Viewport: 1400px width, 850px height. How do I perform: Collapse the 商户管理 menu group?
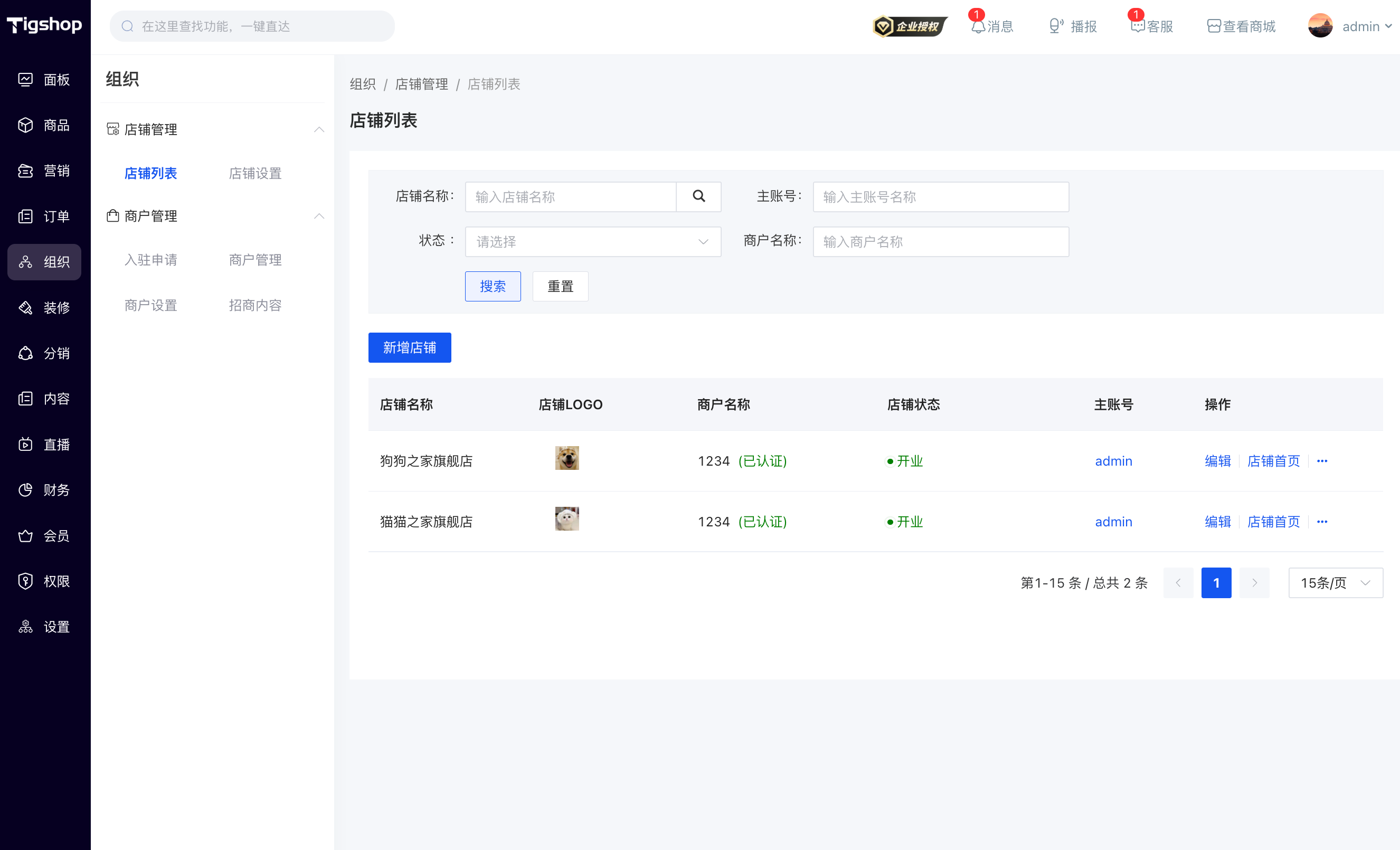click(319, 216)
